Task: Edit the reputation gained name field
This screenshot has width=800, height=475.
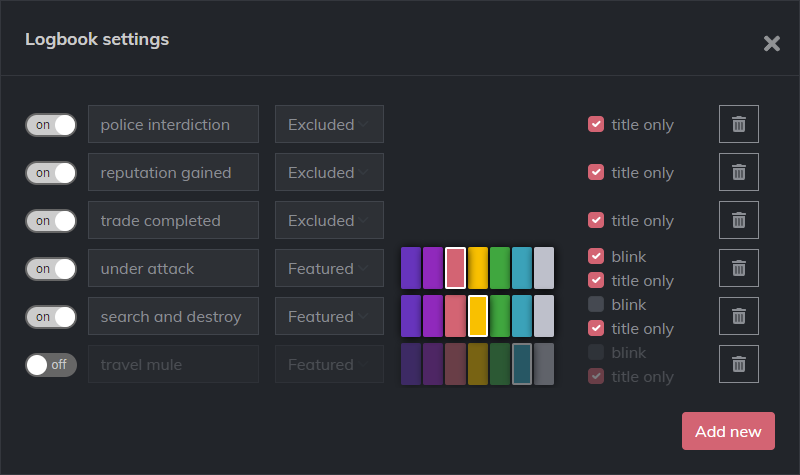Action: (173, 173)
